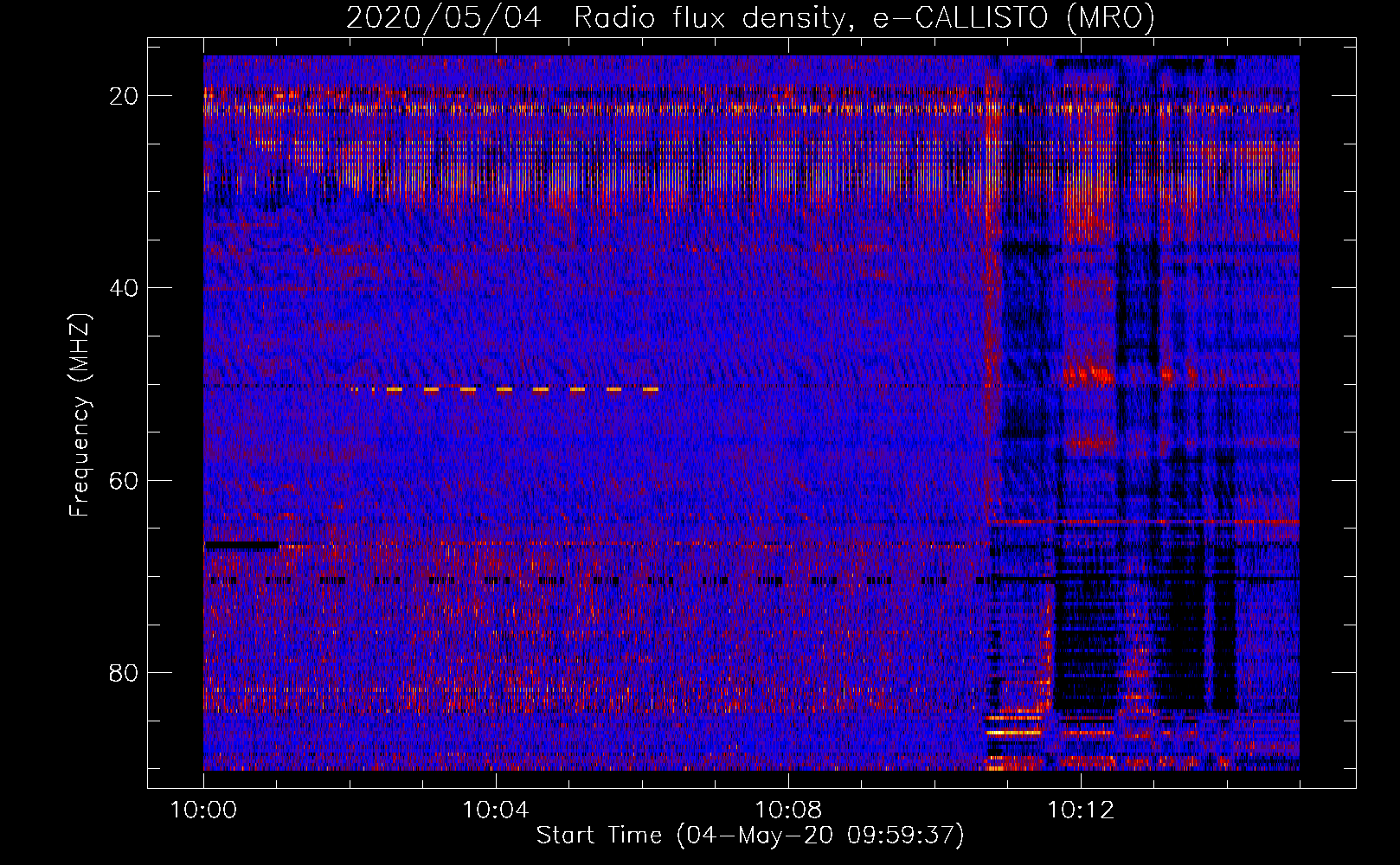The image size is (1400, 865).
Task: Select the 'Frequency (MHZ)' axis label
Action: [80, 415]
